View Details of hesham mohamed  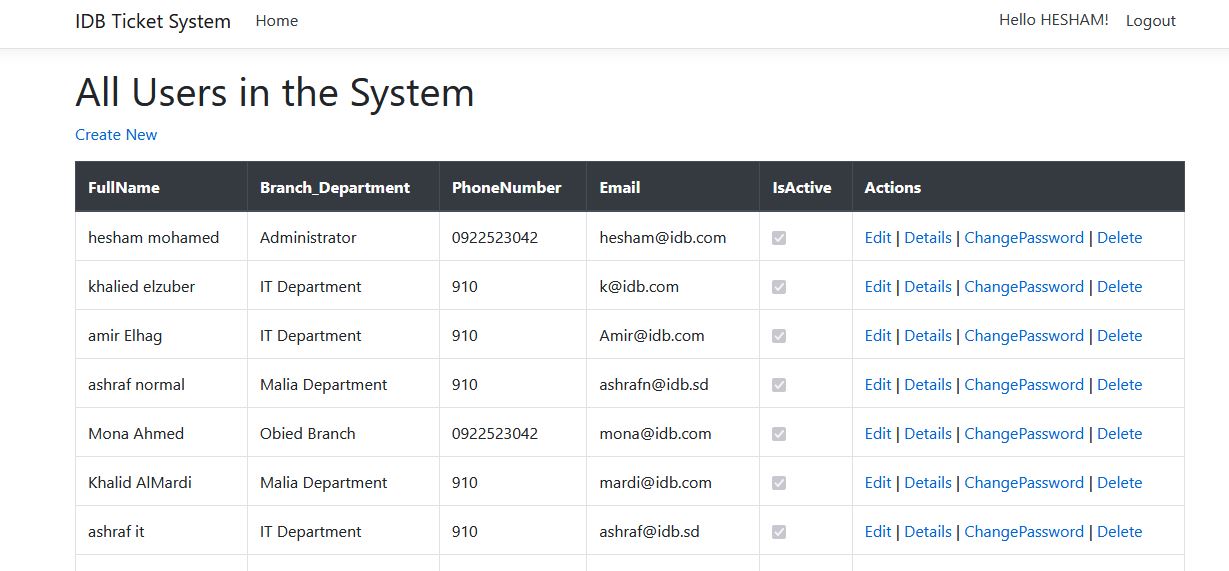[928, 238]
